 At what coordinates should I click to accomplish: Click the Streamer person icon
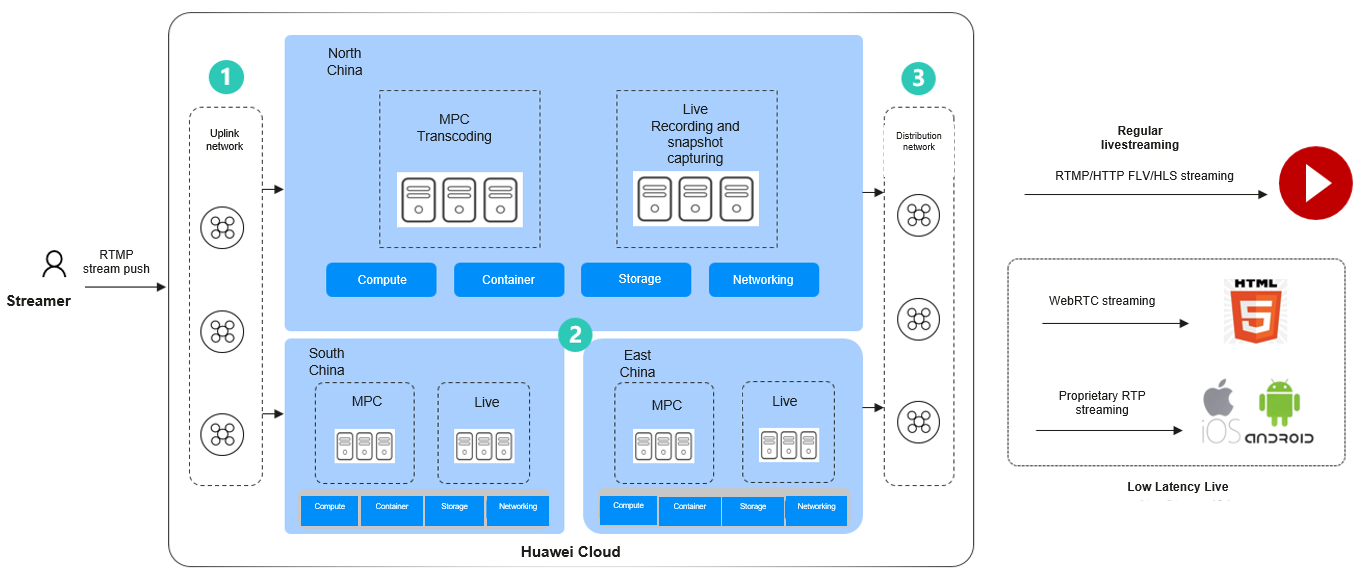click(54, 264)
